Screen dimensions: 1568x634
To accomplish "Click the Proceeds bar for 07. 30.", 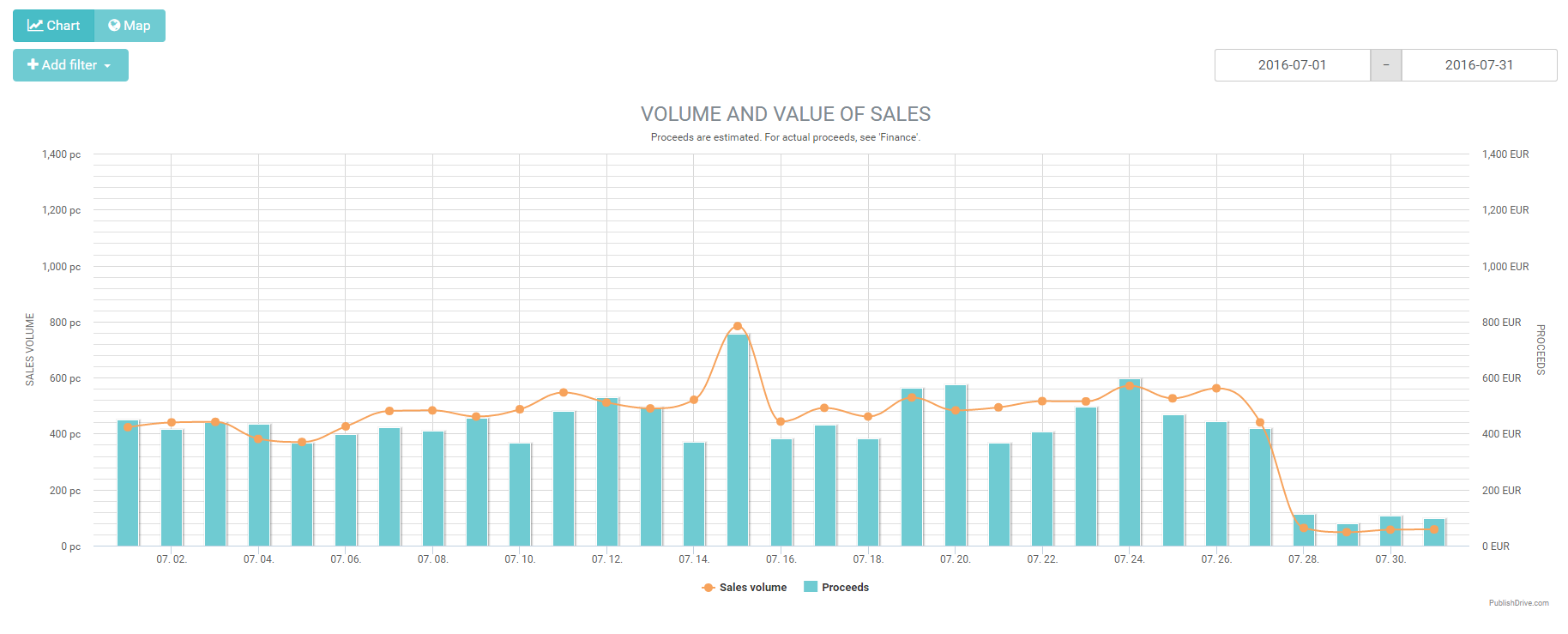I will point(1390,531).
